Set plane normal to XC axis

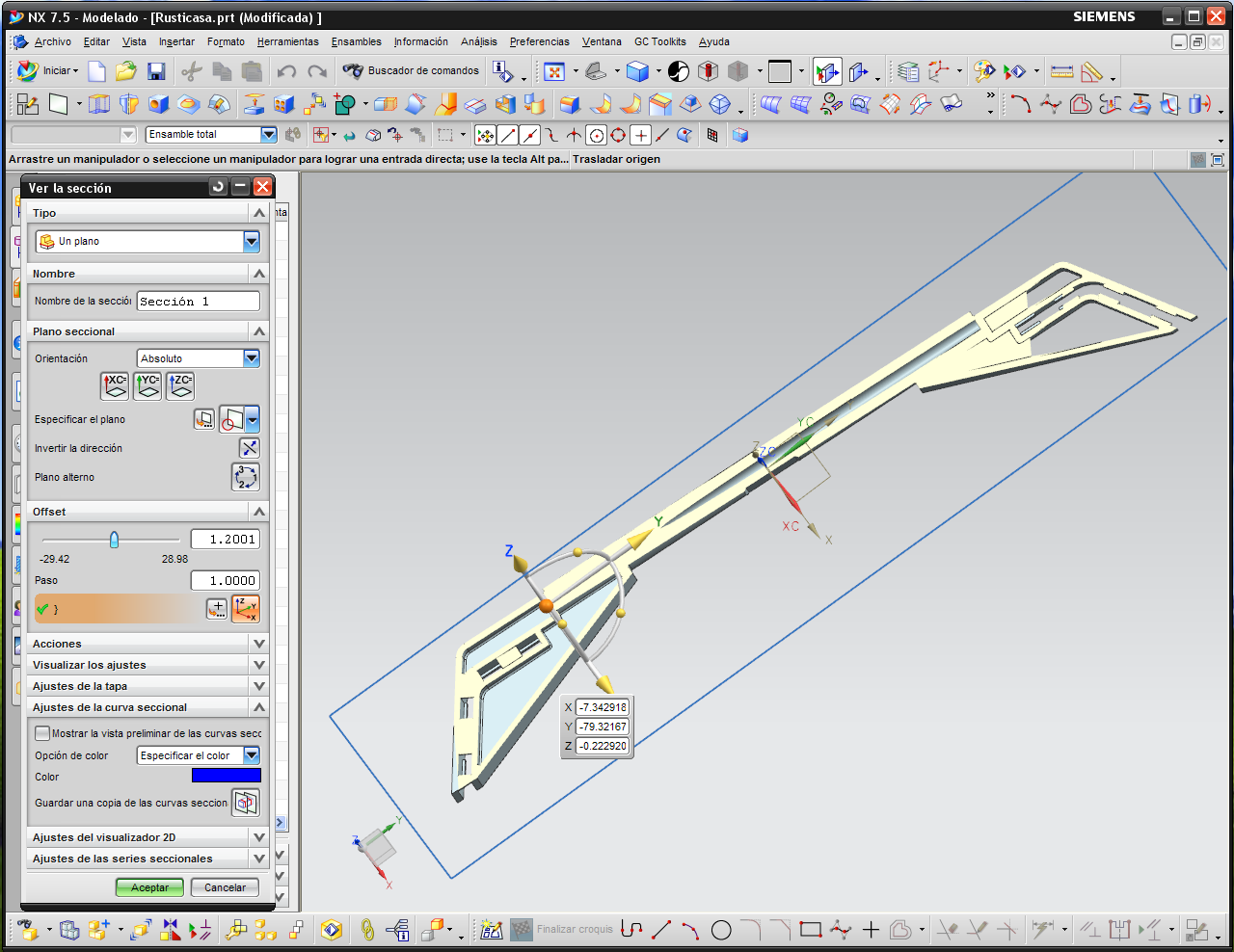click(x=115, y=386)
